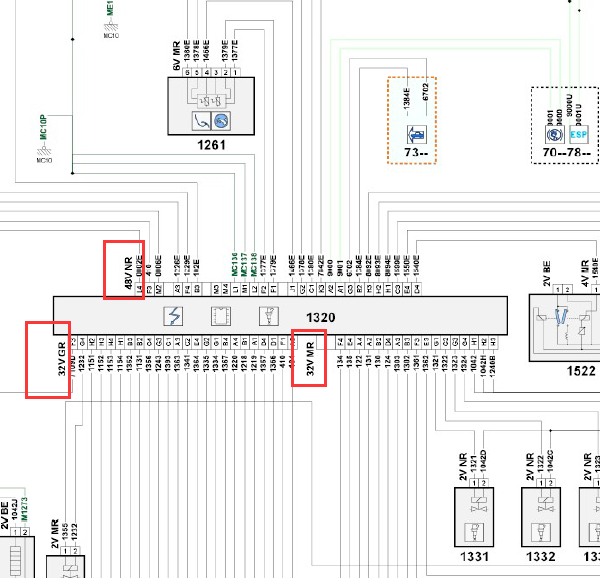The image size is (600, 578).
Task: Click the dual potentiometer symbol inside 1261
Action: 211,101
